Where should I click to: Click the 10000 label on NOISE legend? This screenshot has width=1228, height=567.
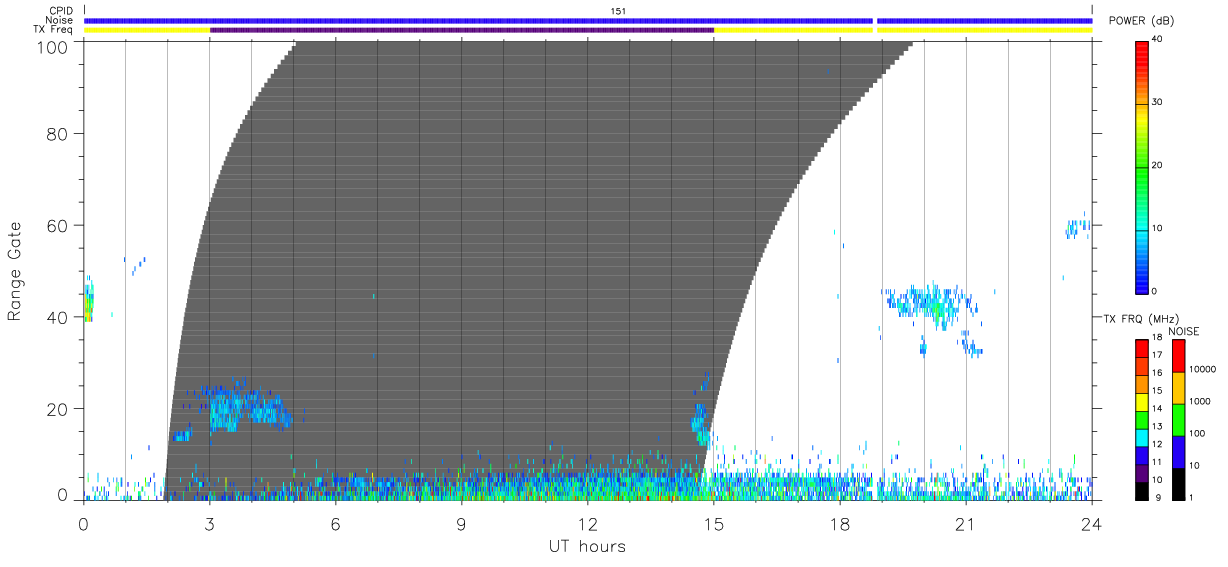coord(1203,368)
